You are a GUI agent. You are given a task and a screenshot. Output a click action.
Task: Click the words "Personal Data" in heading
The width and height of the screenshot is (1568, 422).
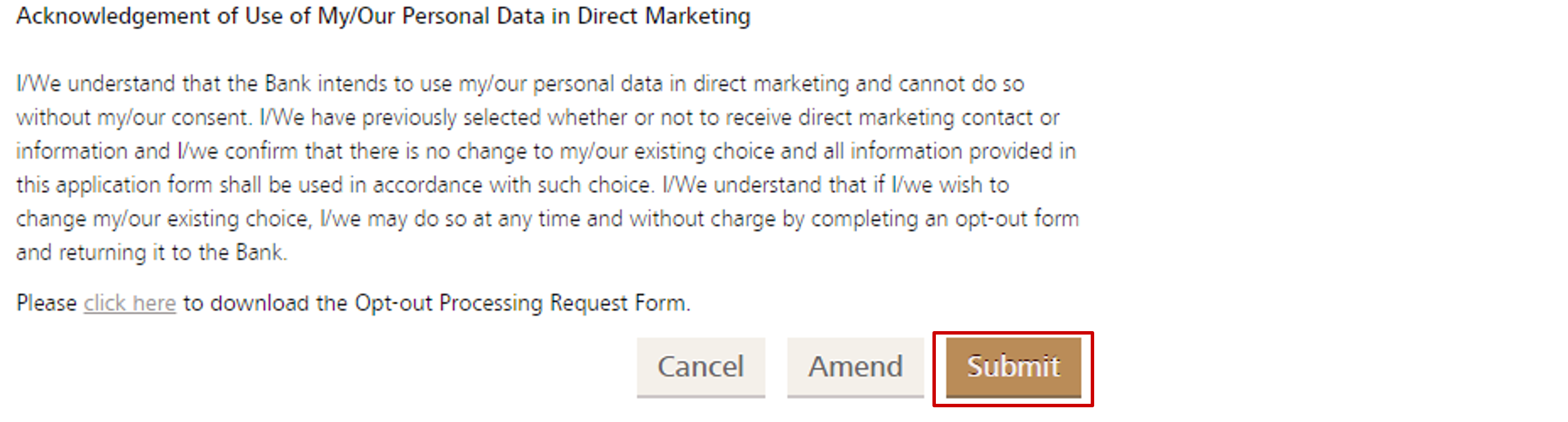click(472, 16)
